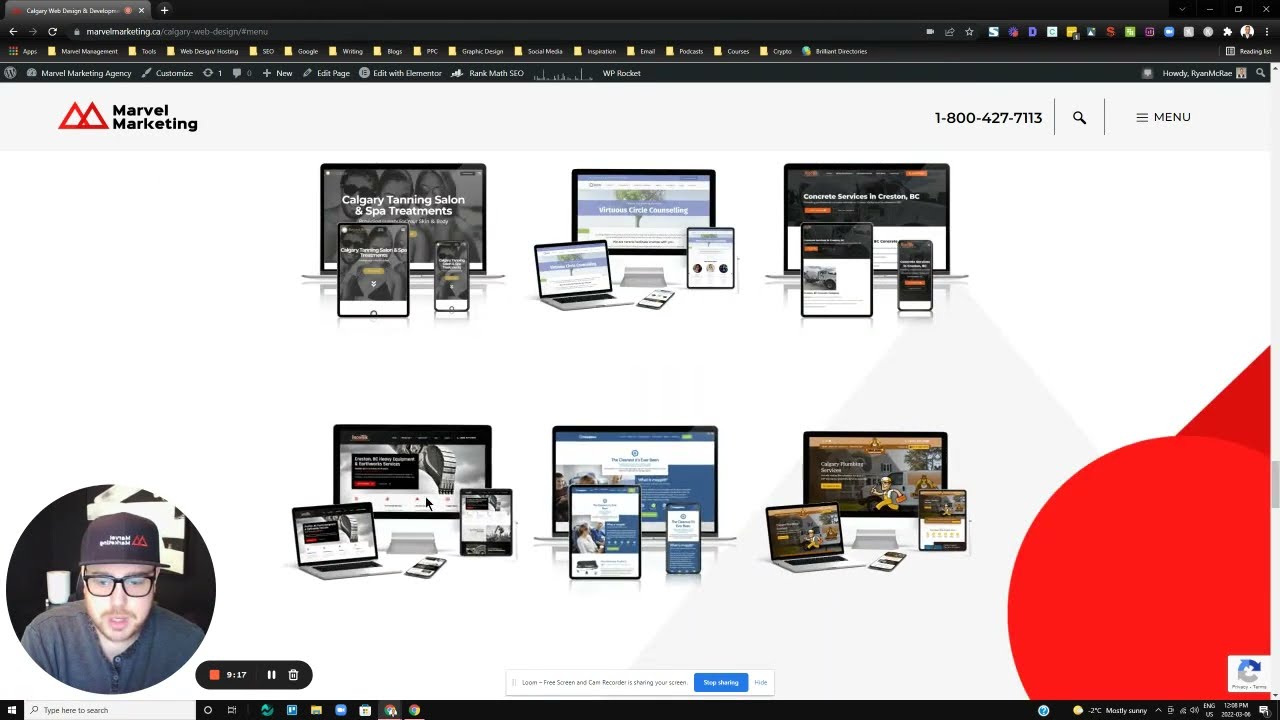The height and width of the screenshot is (720, 1280).
Task: Click the comments bubble in admin bar
Action: tap(242, 73)
